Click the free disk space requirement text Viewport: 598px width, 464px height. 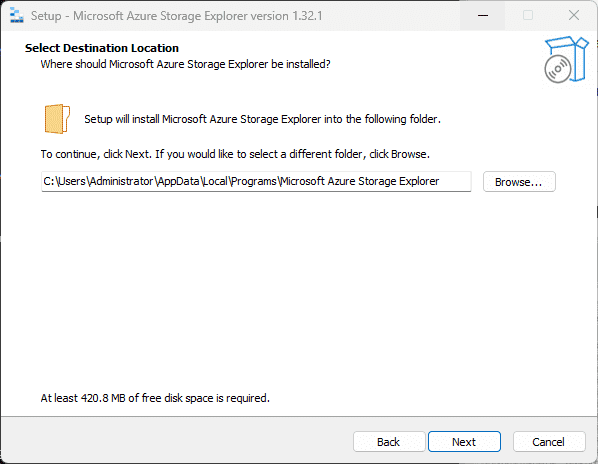155,398
